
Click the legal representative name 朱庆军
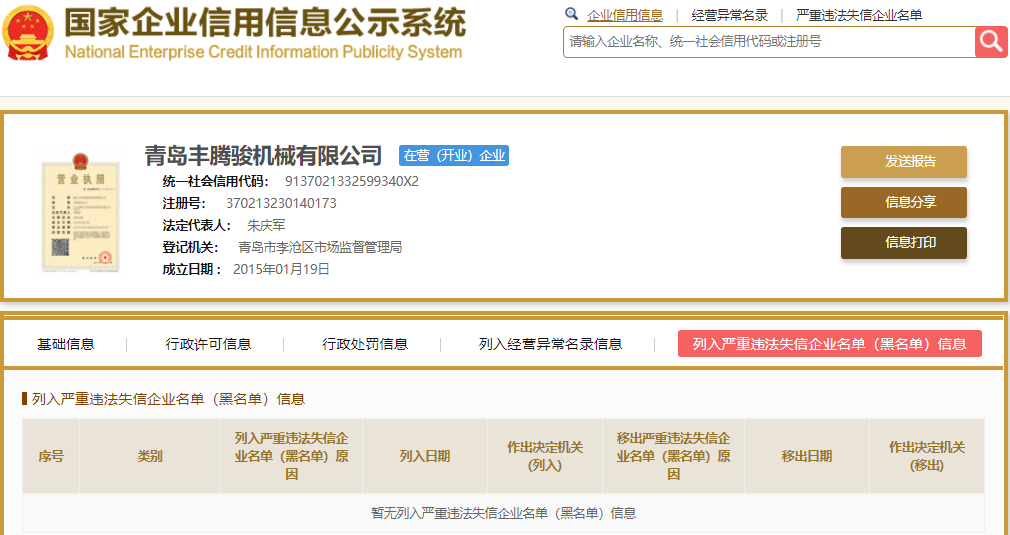point(266,225)
